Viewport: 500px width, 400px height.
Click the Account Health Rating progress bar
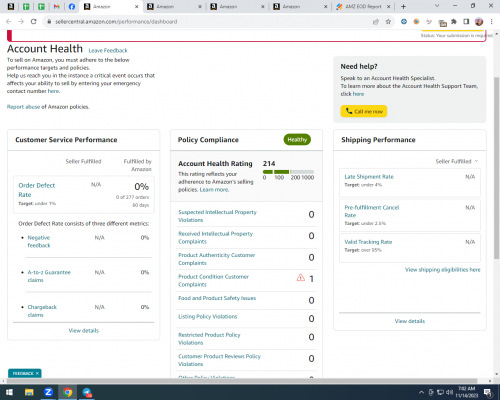(288, 172)
